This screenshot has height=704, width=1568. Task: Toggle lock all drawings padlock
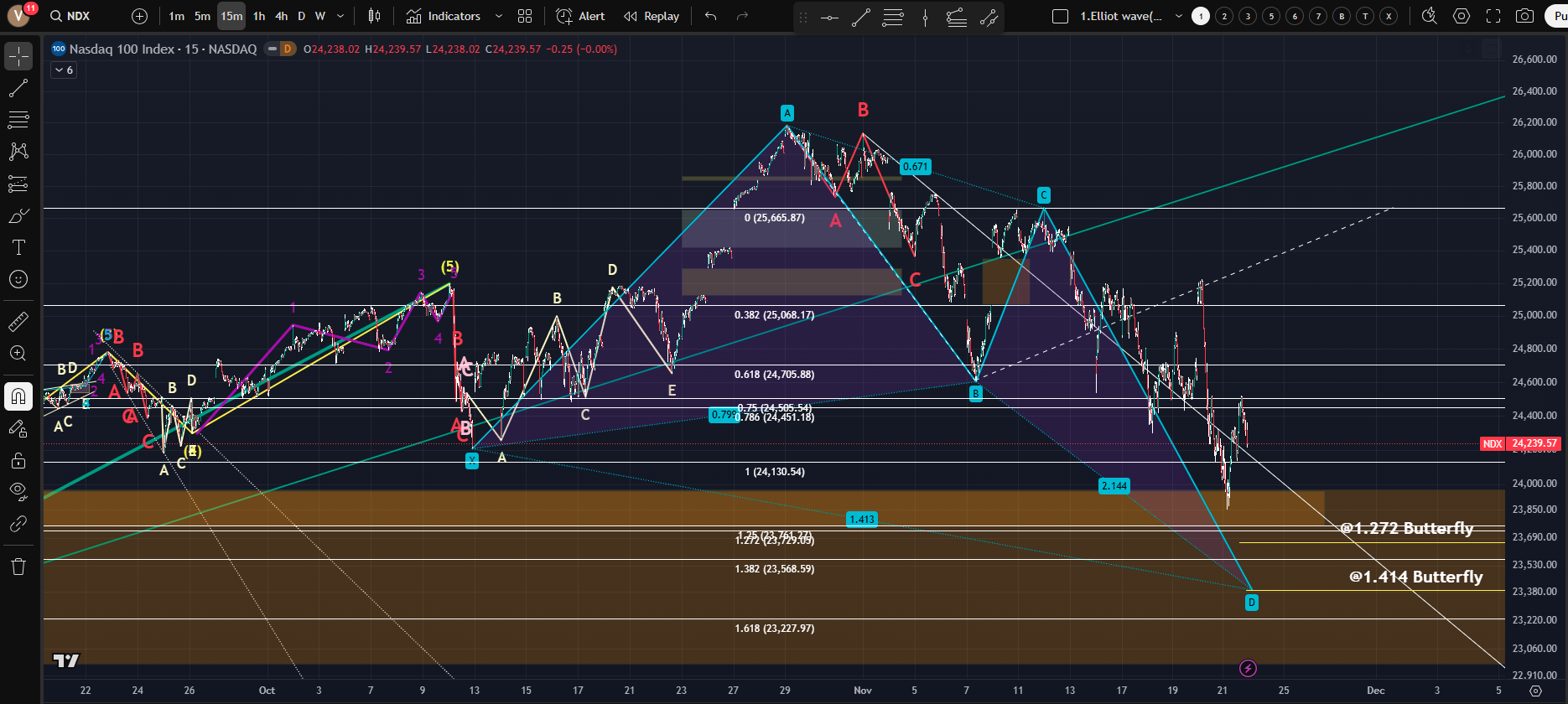coord(18,460)
